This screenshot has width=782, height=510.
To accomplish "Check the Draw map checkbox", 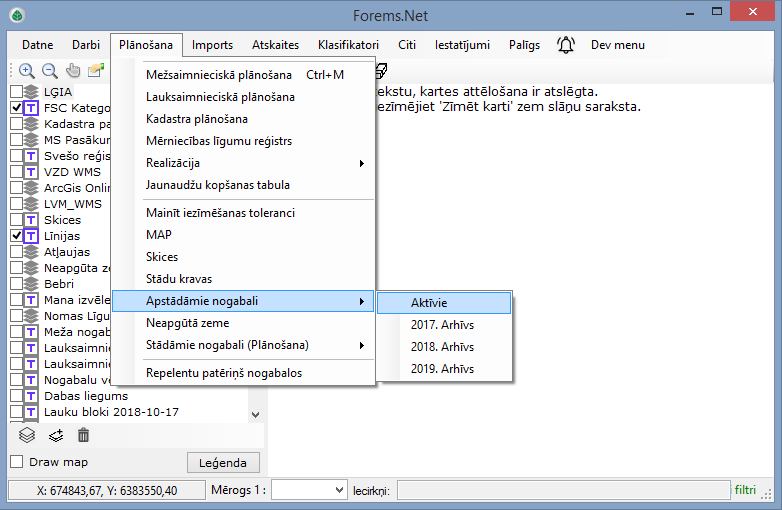I will click(x=16, y=462).
